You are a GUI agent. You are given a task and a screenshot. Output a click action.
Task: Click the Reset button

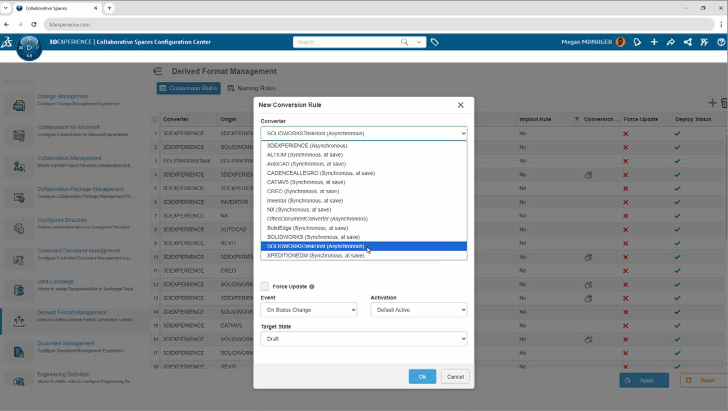tap(704, 380)
